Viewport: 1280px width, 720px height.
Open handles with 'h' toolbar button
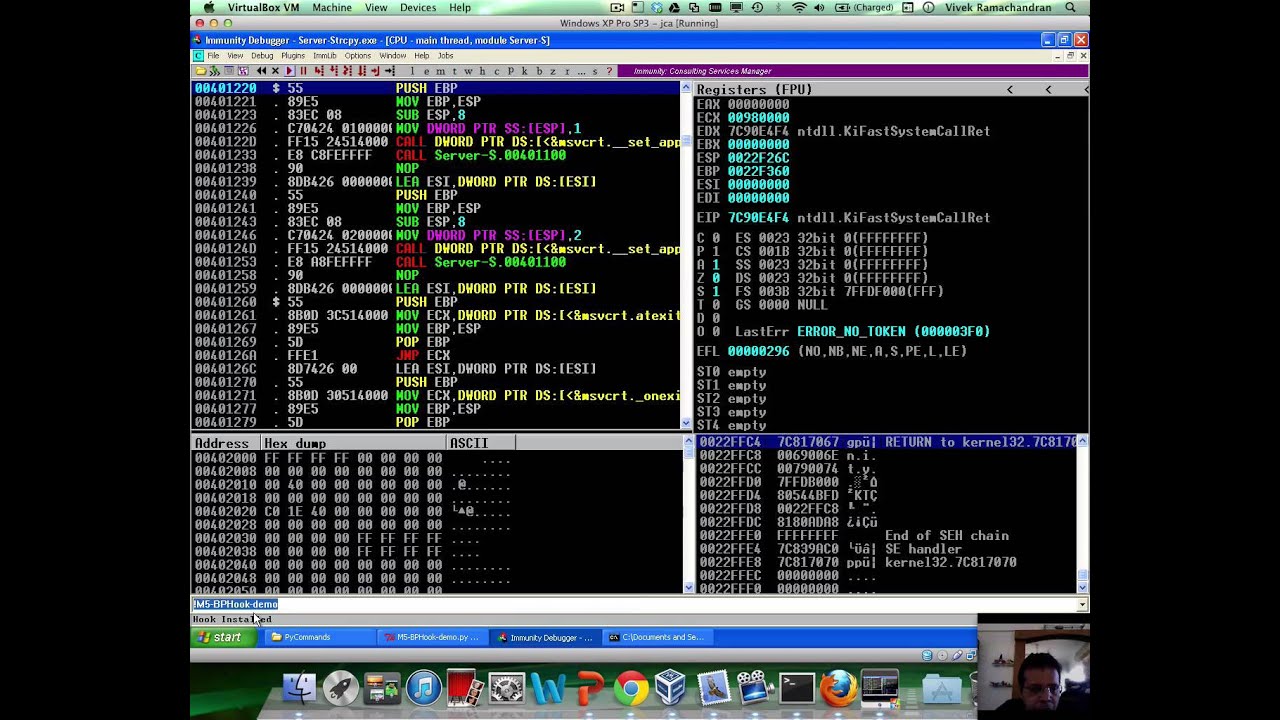[x=482, y=71]
